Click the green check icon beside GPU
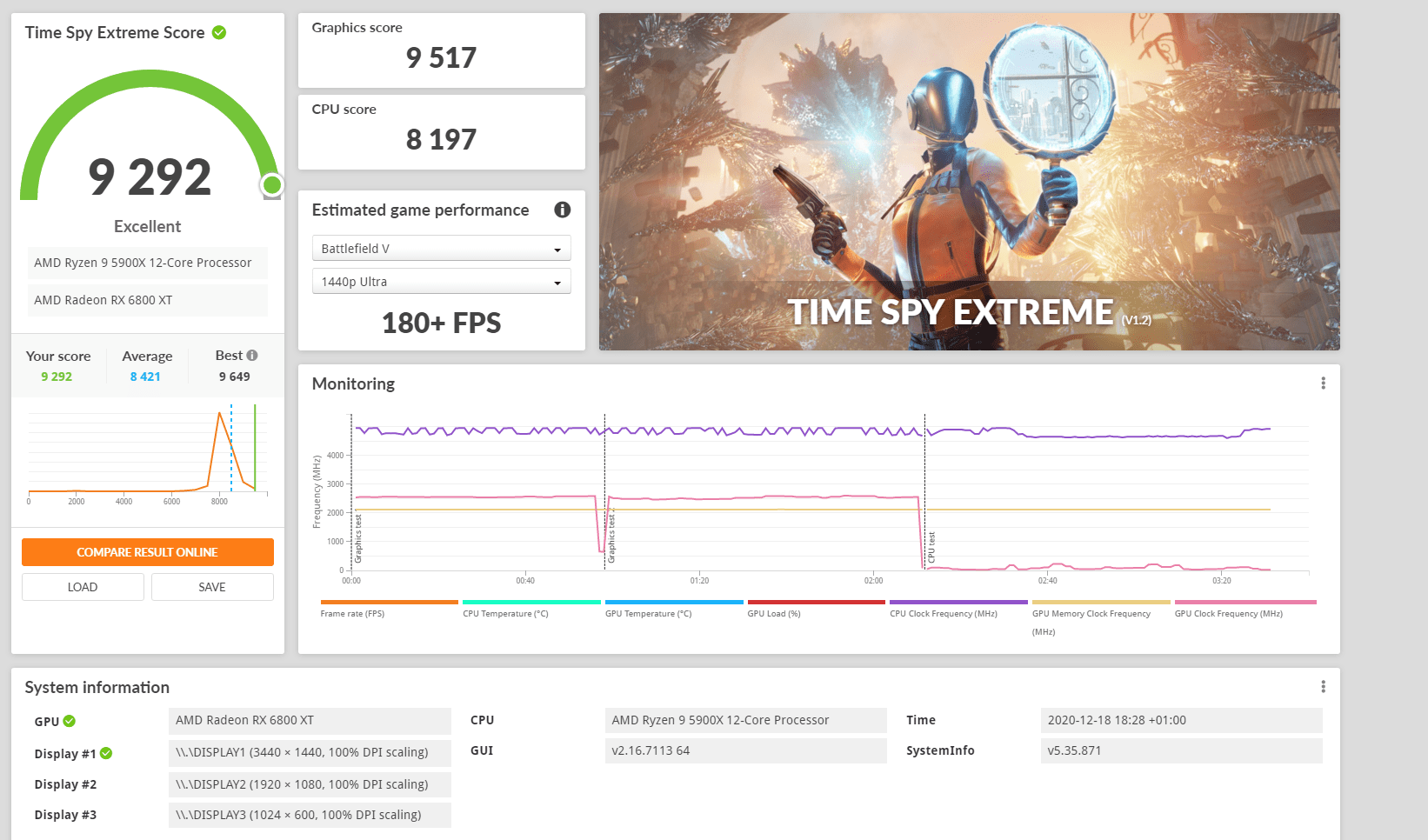Image resolution: width=1428 pixels, height=840 pixels. [70, 721]
